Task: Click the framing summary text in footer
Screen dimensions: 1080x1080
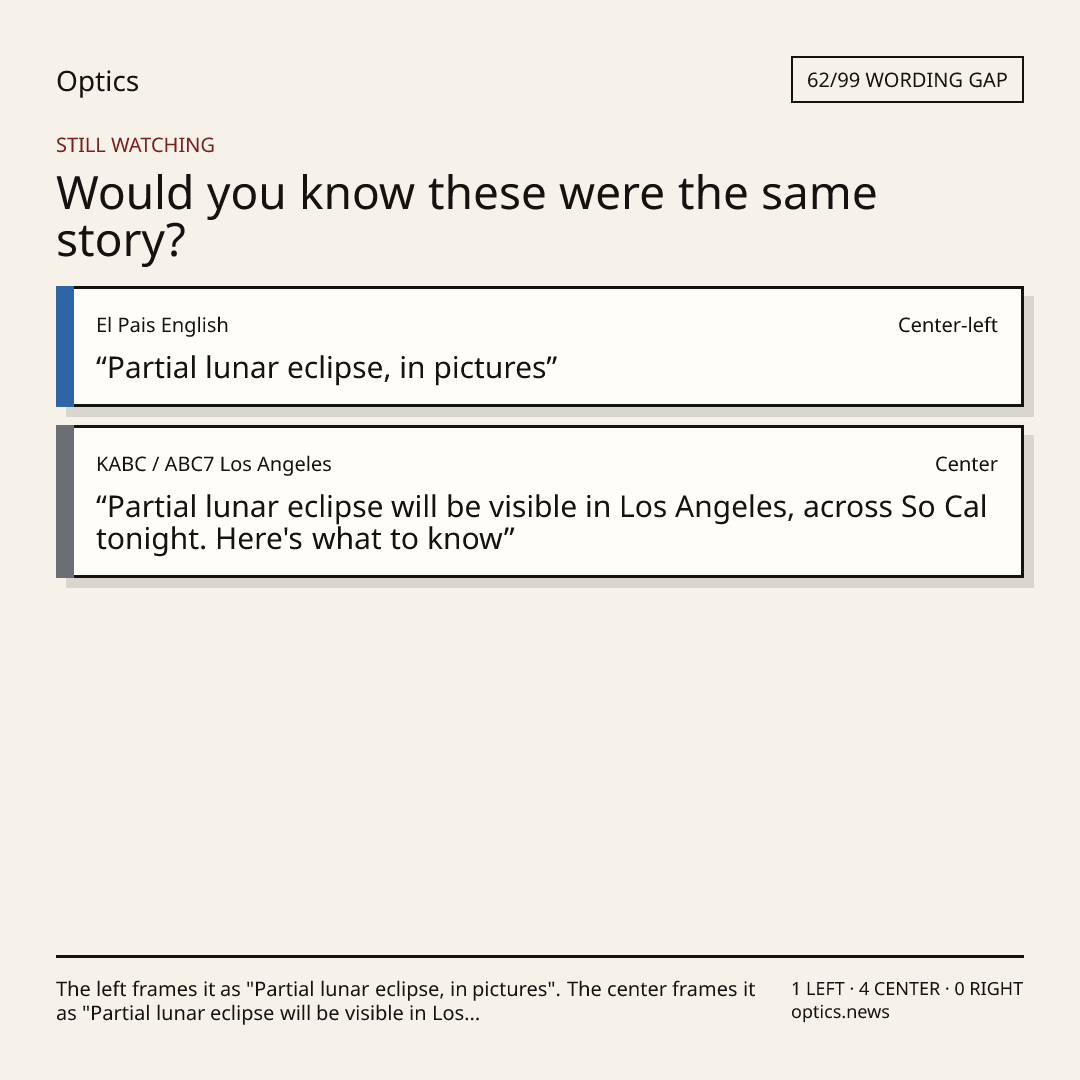Action: coord(406,1001)
